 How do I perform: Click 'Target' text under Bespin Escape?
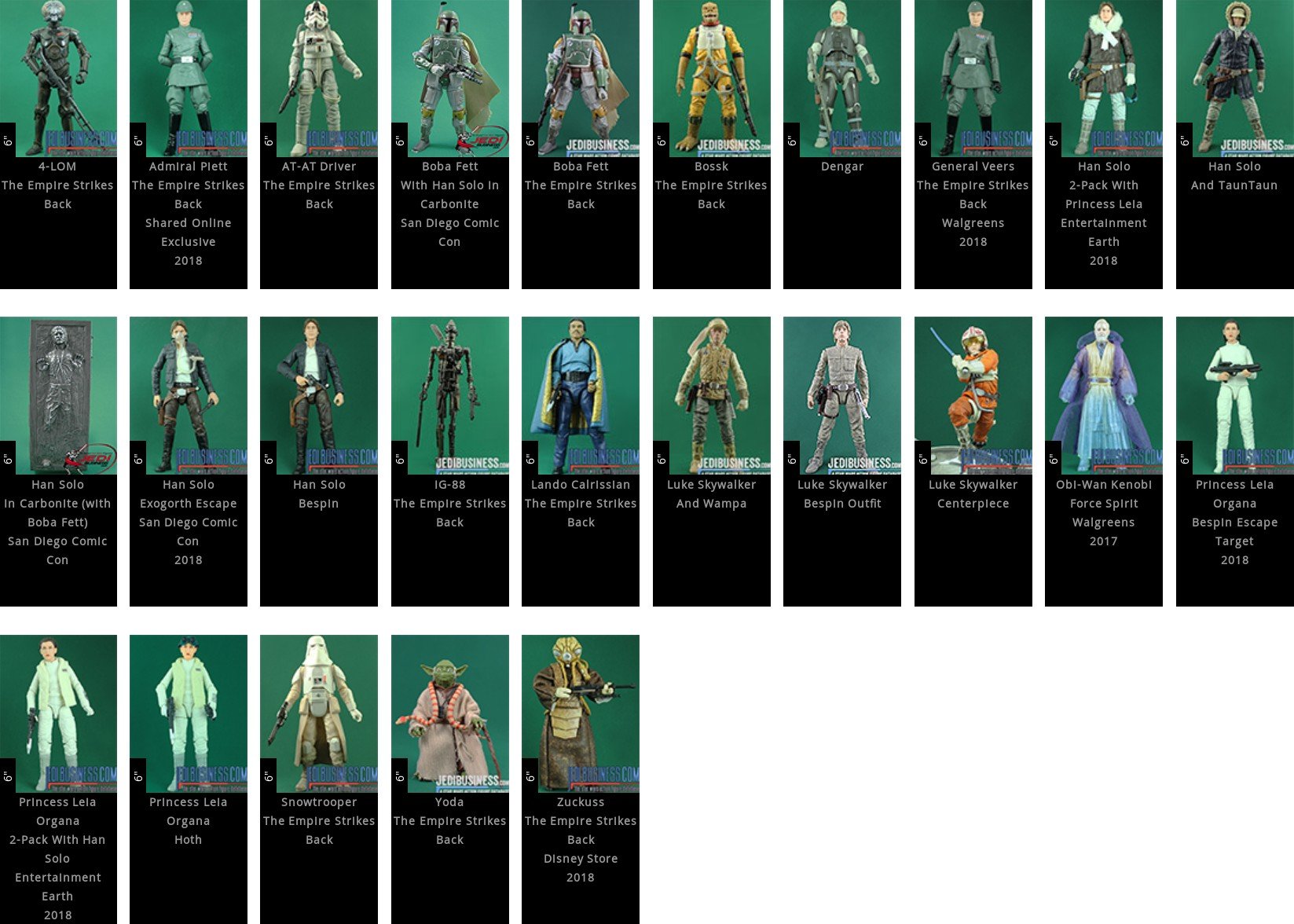click(1234, 541)
